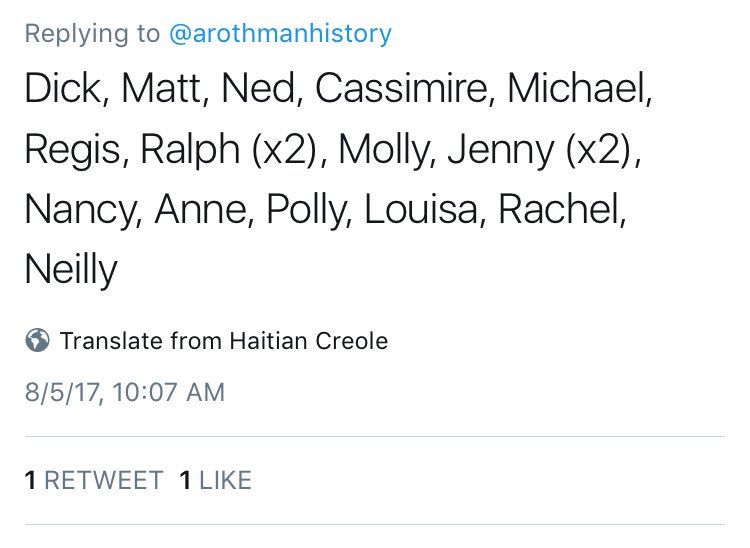
Task: Click the name Rachel in the tweet
Action: point(559,209)
